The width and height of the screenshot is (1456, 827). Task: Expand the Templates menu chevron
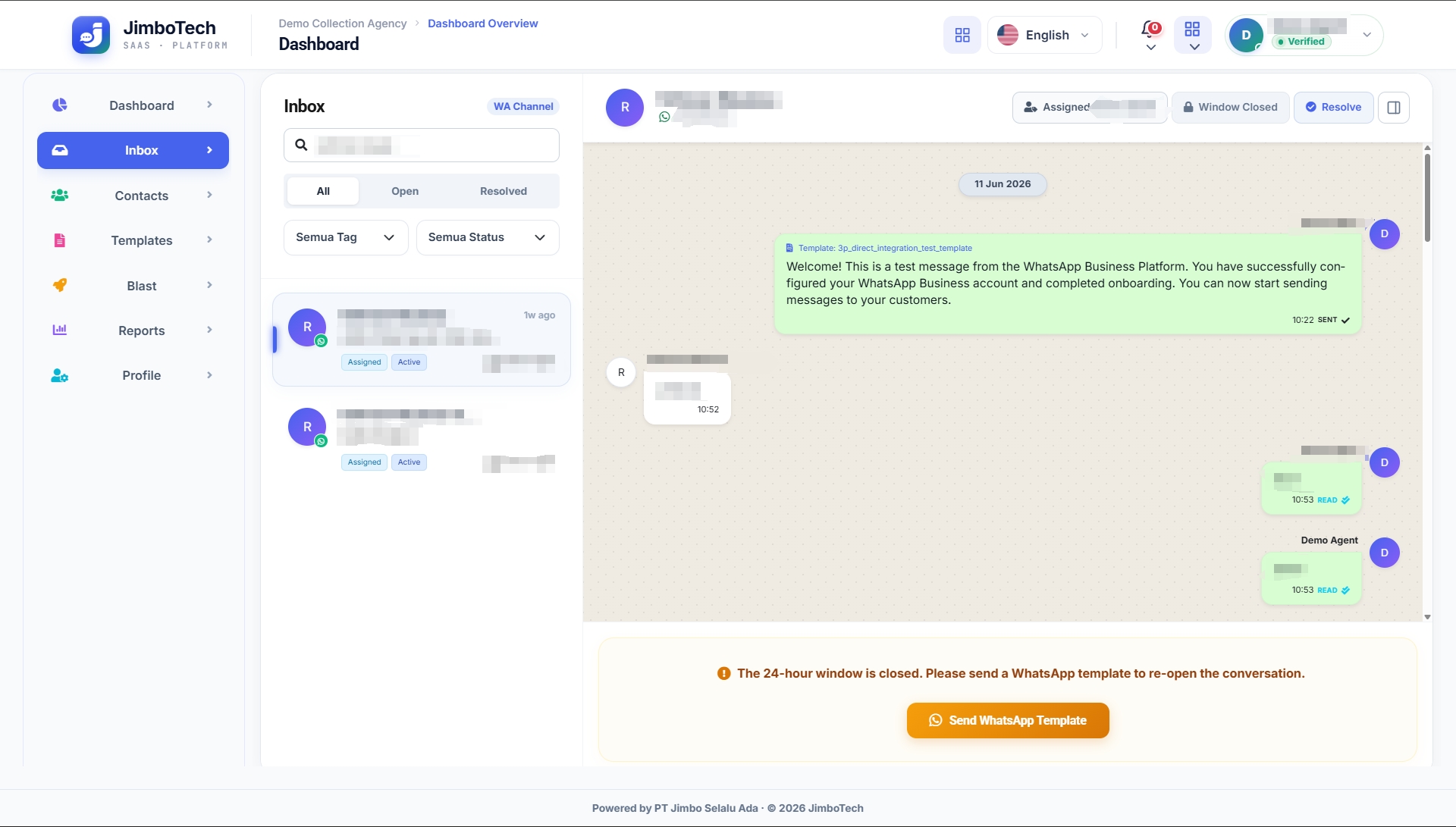pos(209,240)
